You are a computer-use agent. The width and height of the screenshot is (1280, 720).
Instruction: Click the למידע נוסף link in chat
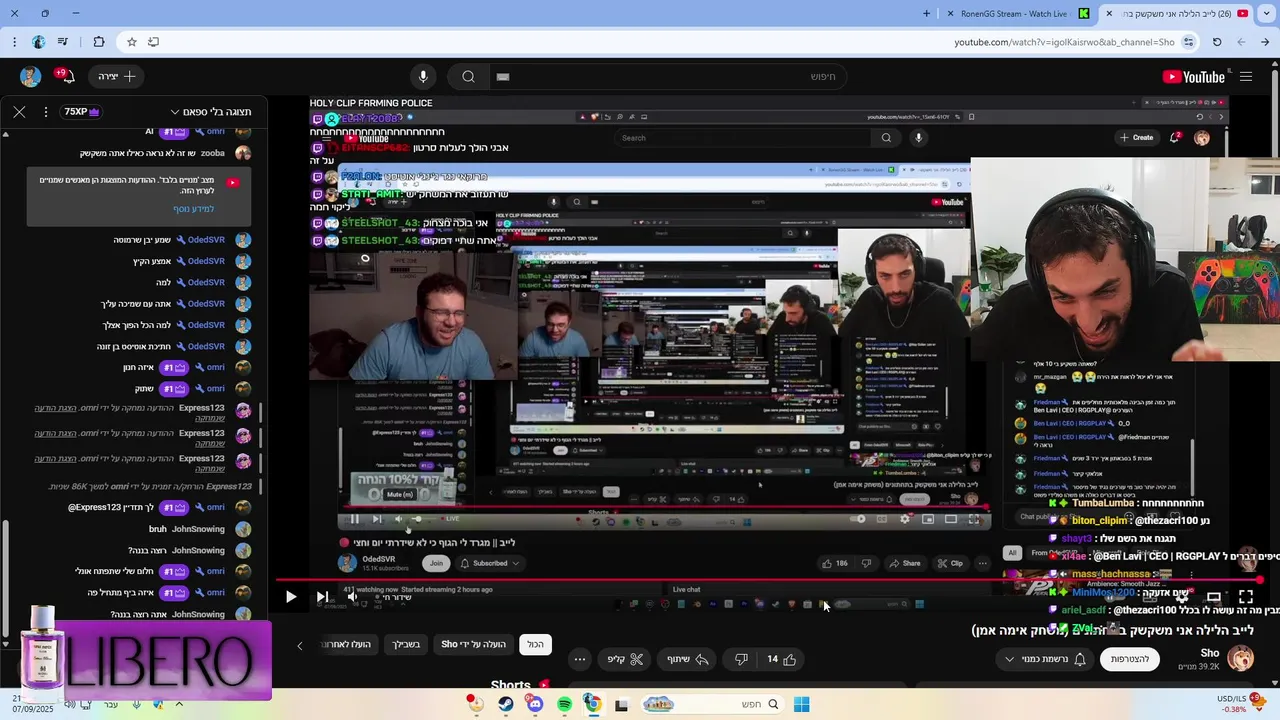[193, 209]
